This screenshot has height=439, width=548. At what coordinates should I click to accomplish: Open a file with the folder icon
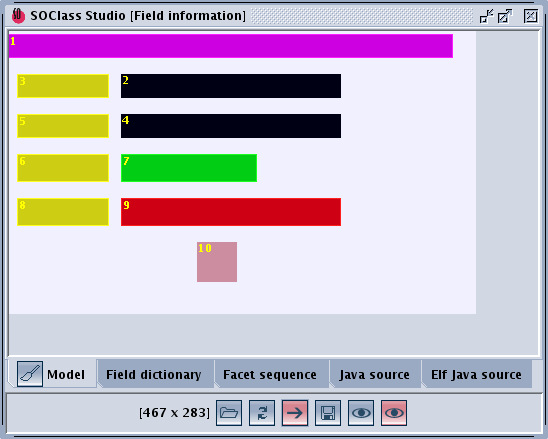pyautogui.click(x=229, y=413)
